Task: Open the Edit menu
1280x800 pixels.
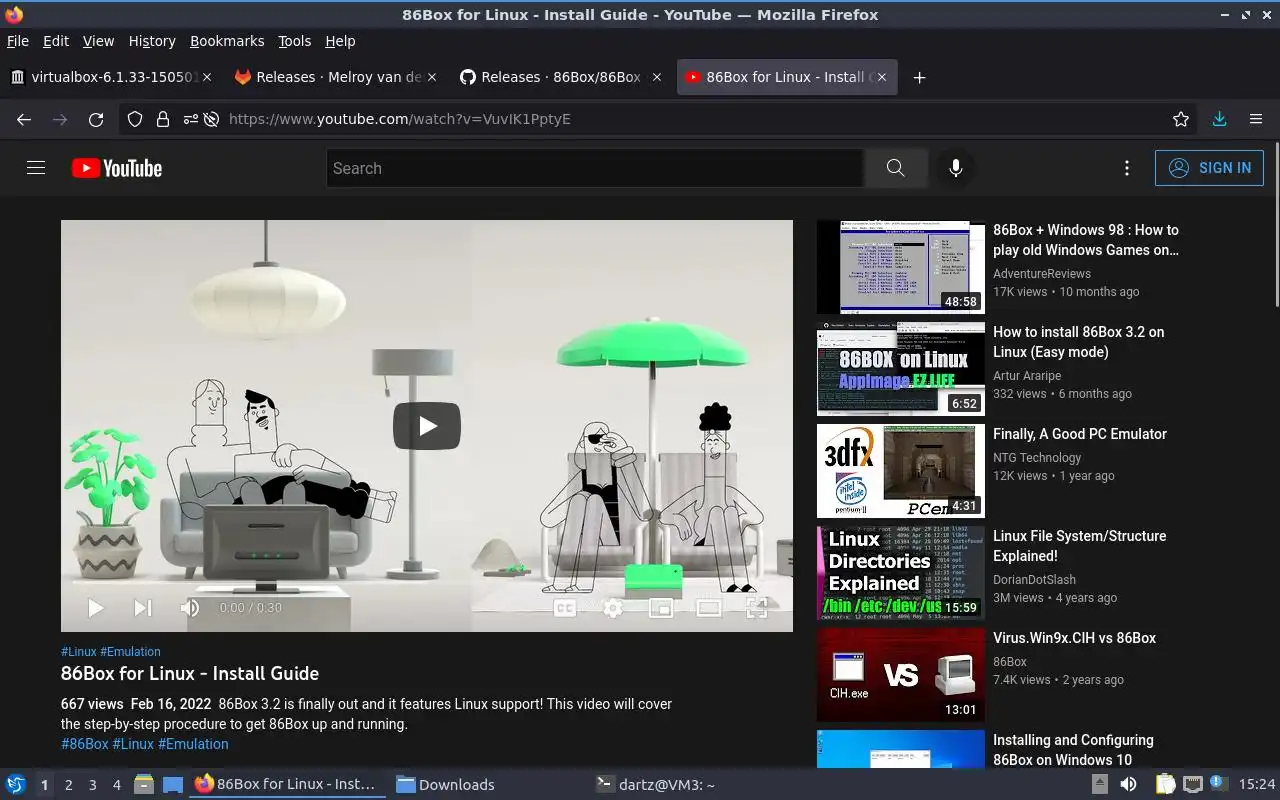Action: tap(56, 41)
